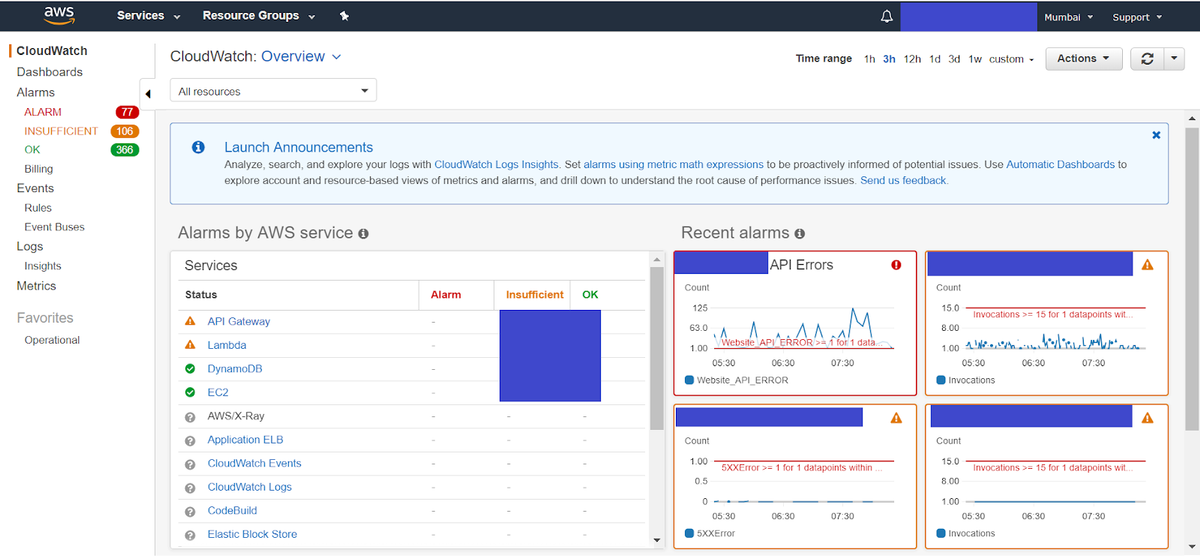
Task: Select the 1d time range
Action: pos(935,59)
